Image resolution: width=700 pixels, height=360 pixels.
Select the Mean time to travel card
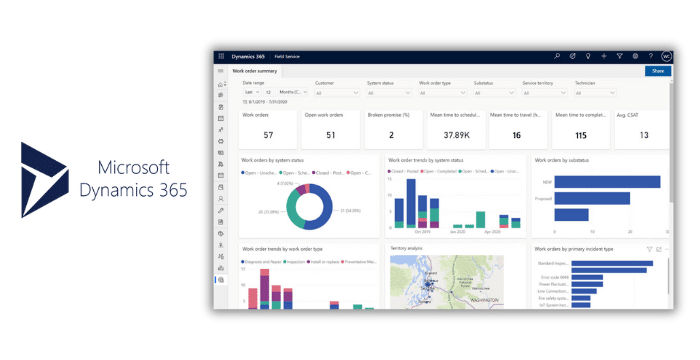pyautogui.click(x=518, y=130)
